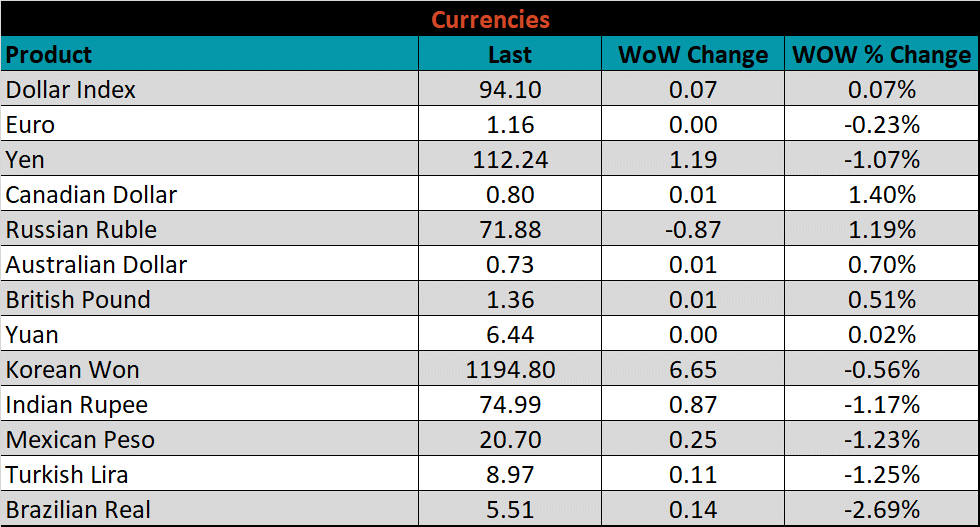Click the Turkish Lira percent change -1.25%
This screenshot has width=980, height=527.
pos(881,475)
